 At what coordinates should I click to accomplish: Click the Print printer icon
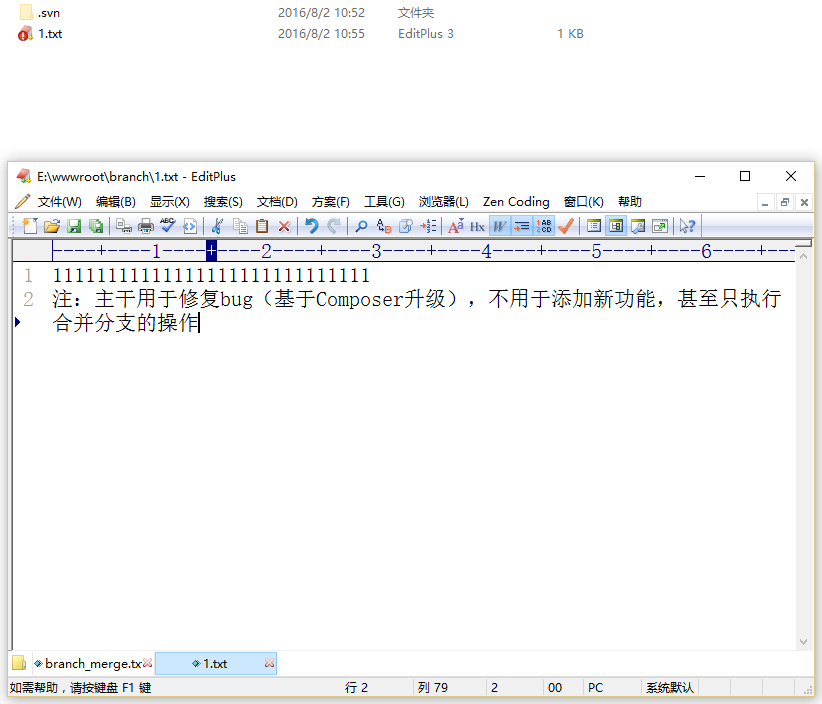146,226
